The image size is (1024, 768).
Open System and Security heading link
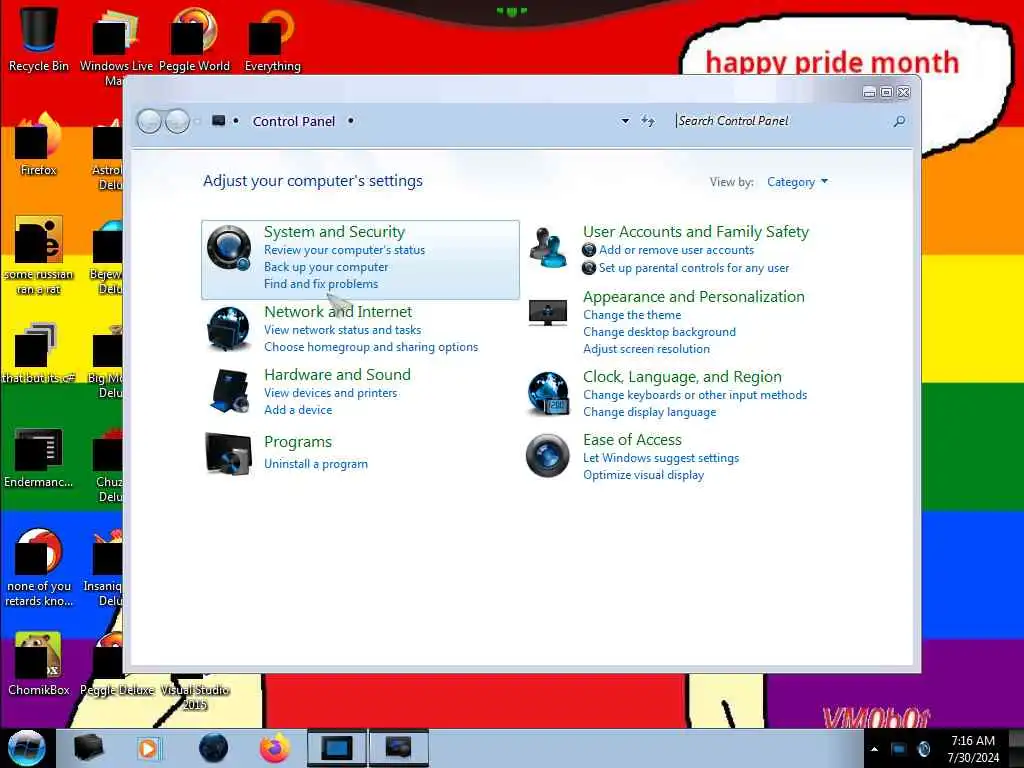tap(334, 232)
